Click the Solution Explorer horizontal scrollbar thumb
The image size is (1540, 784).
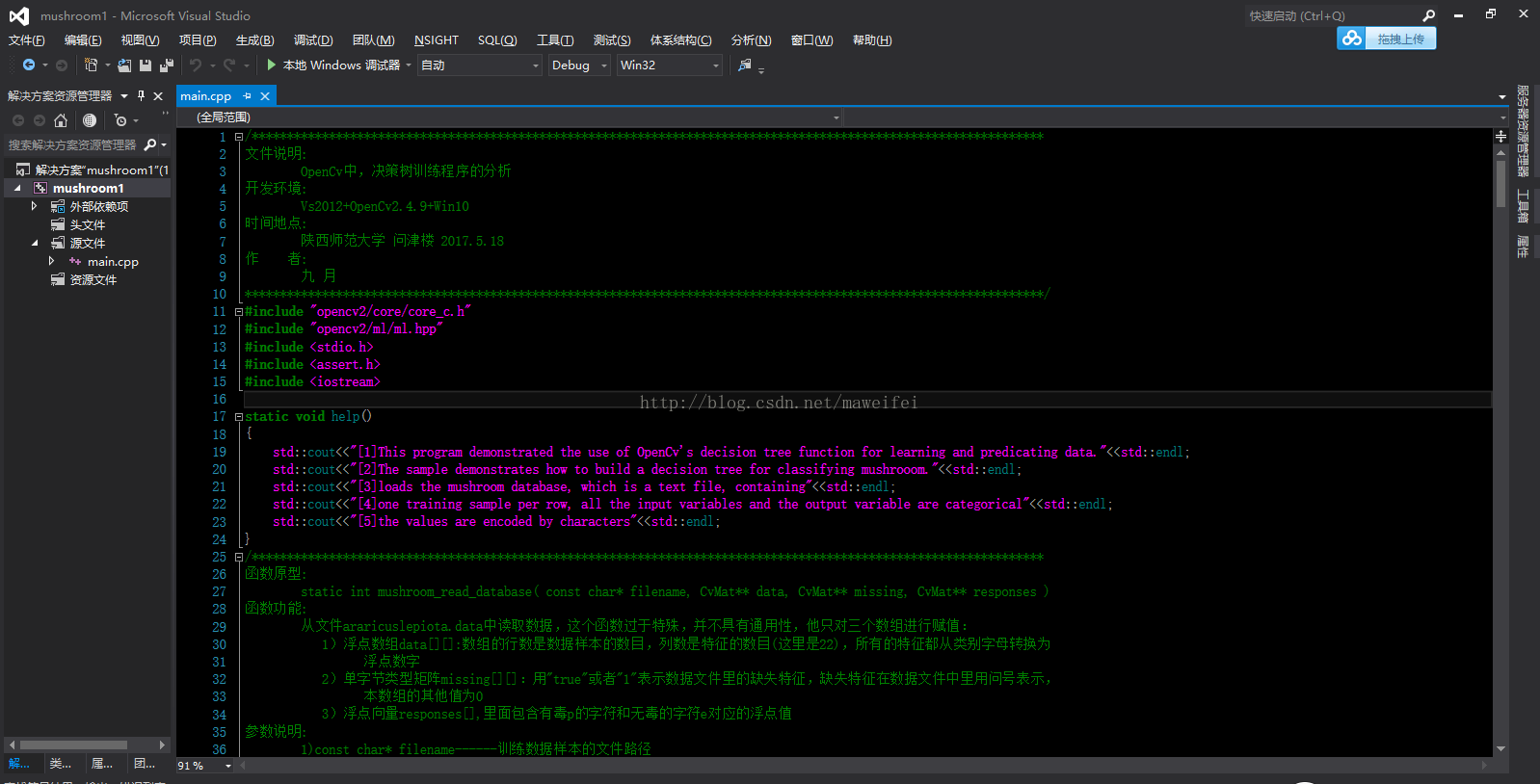pos(73,745)
